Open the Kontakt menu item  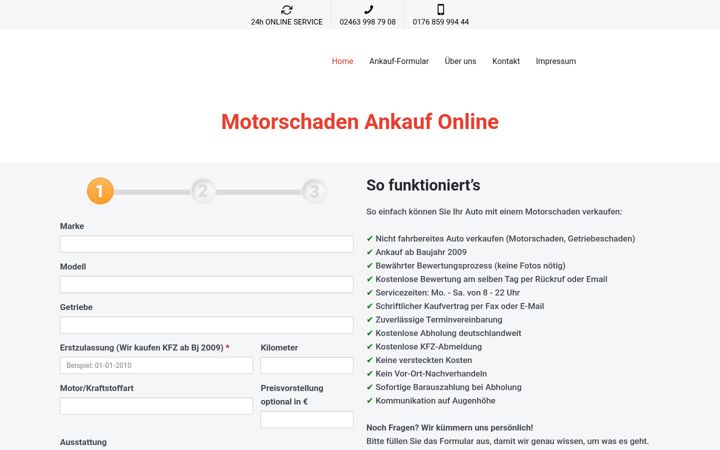[506, 61]
